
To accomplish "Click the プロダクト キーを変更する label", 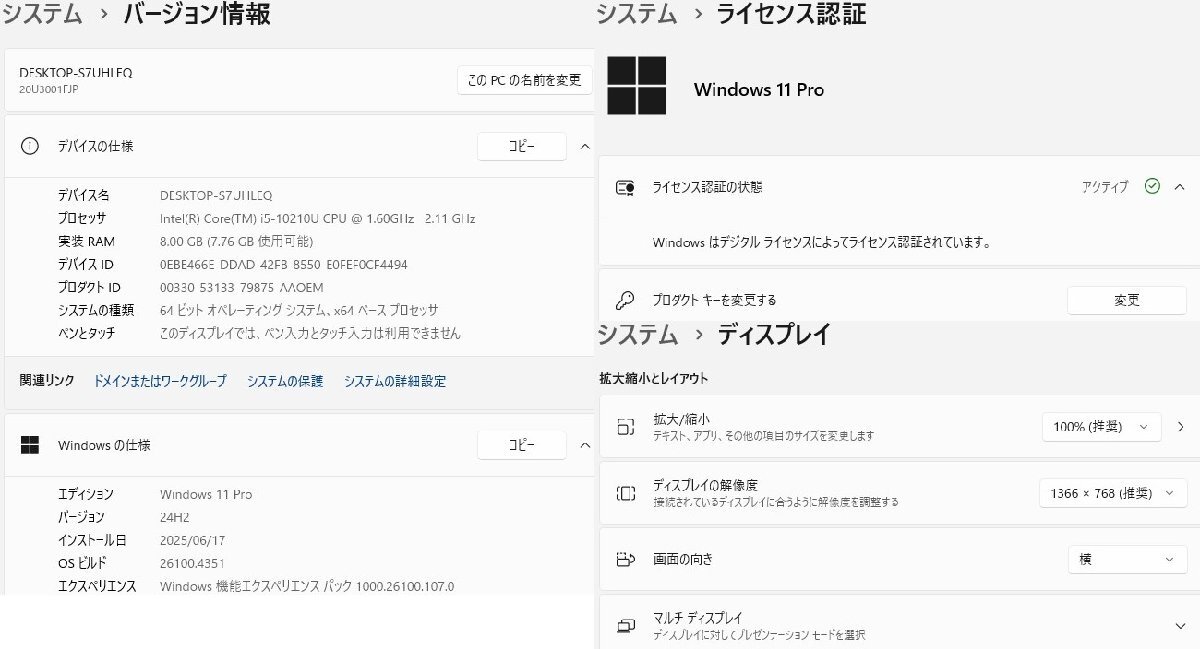I will point(714,300).
